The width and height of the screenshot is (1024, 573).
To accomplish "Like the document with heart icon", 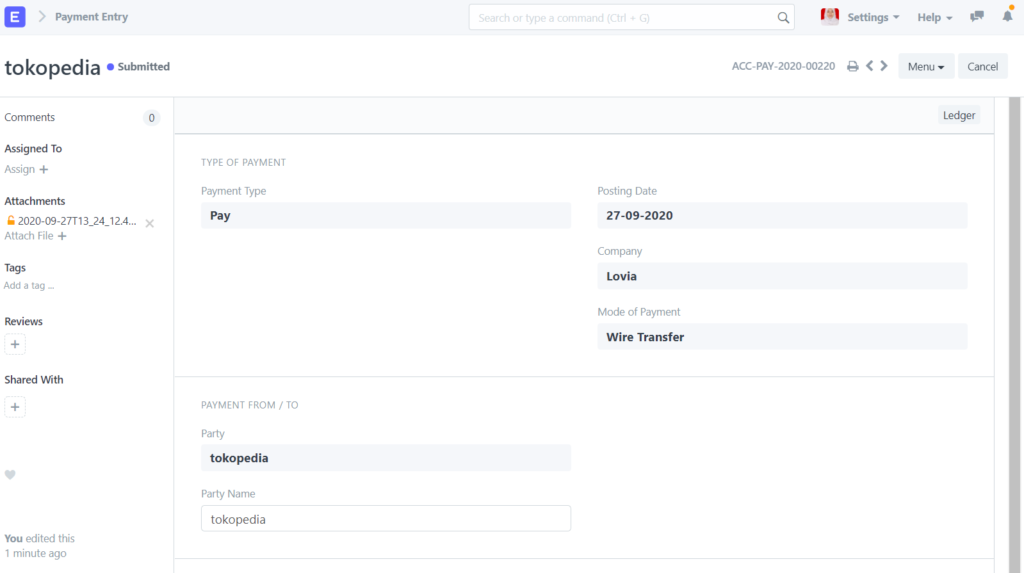I will [x=10, y=475].
